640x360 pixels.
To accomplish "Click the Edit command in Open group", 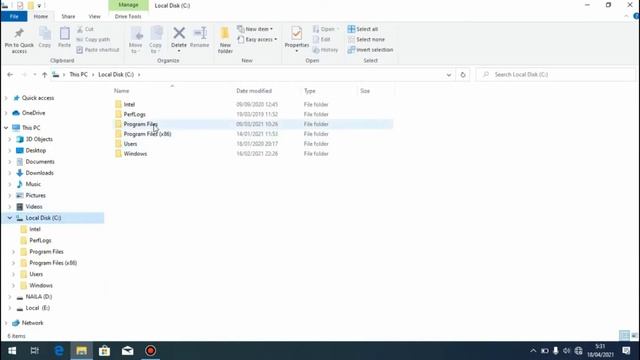I will coord(322,40).
